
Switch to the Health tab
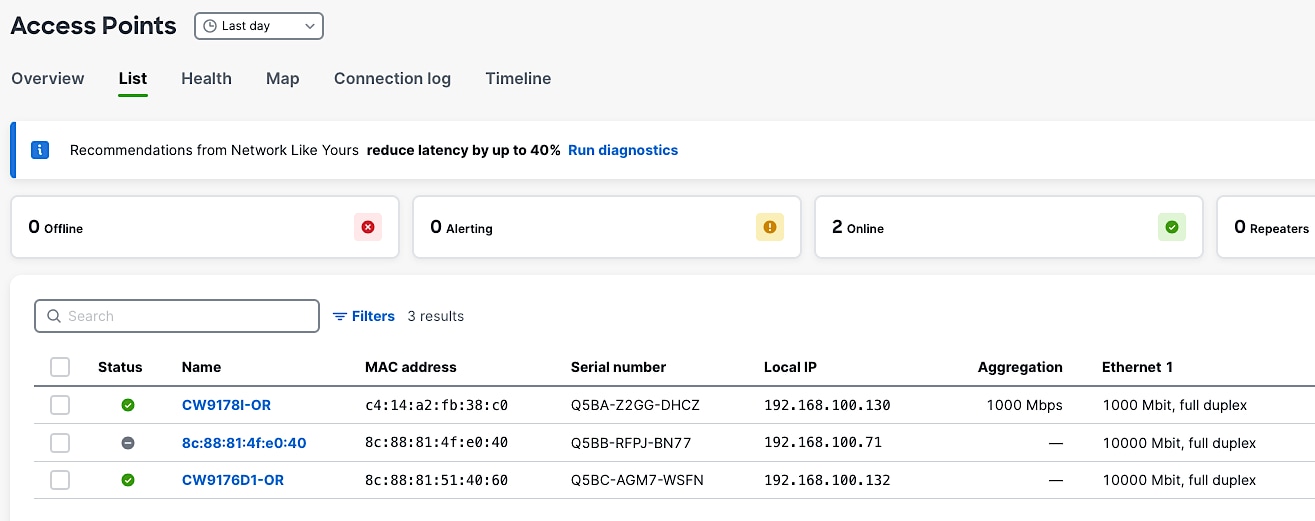coord(206,78)
